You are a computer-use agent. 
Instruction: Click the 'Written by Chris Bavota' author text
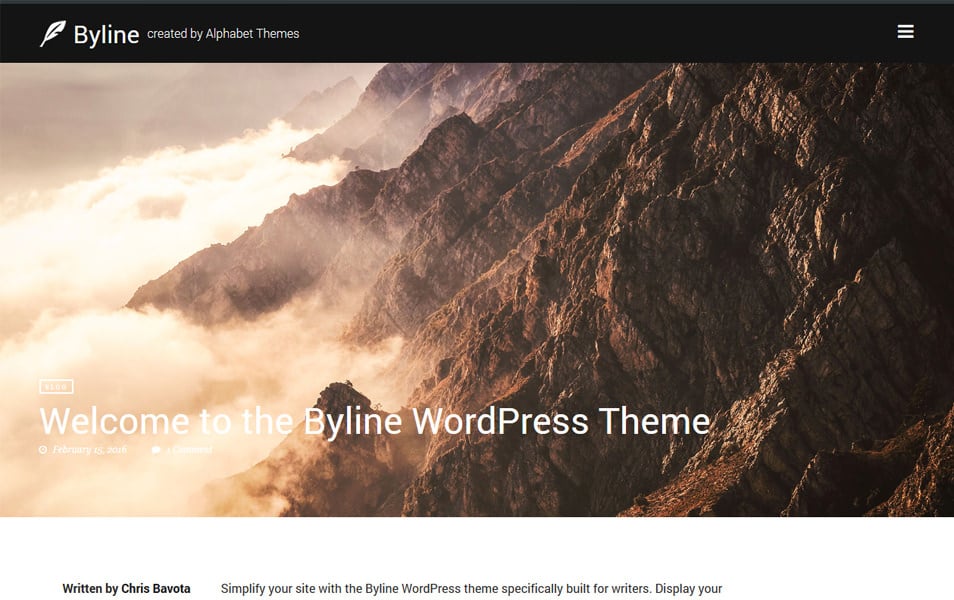[x=127, y=588]
